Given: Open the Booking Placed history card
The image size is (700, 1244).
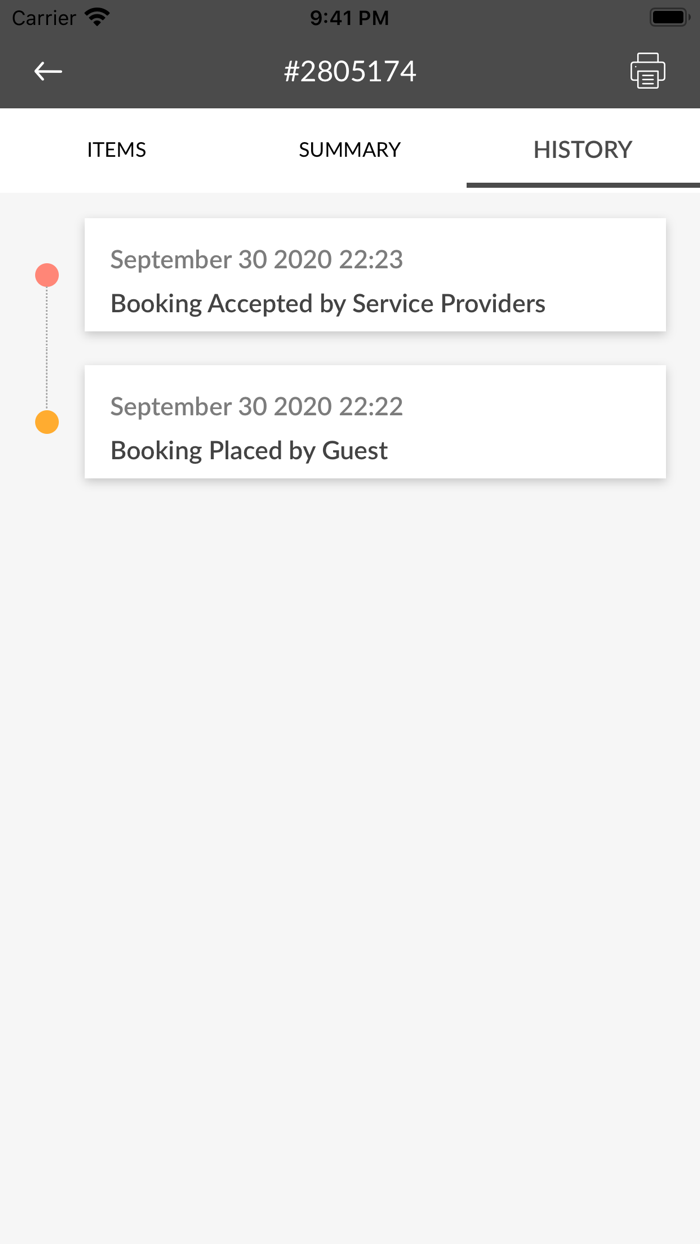Looking at the screenshot, I should (375, 421).
